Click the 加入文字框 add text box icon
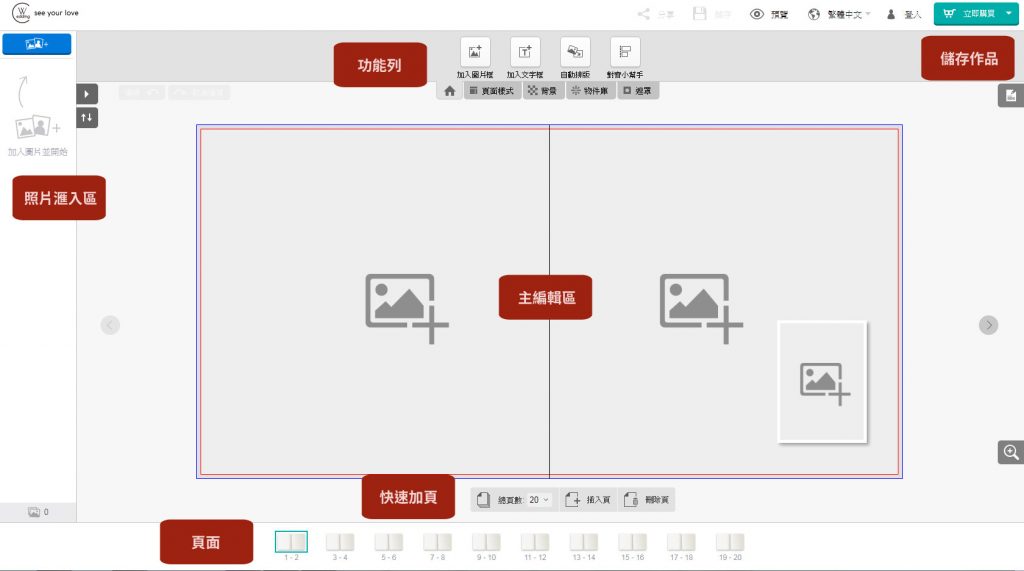 [x=525, y=52]
